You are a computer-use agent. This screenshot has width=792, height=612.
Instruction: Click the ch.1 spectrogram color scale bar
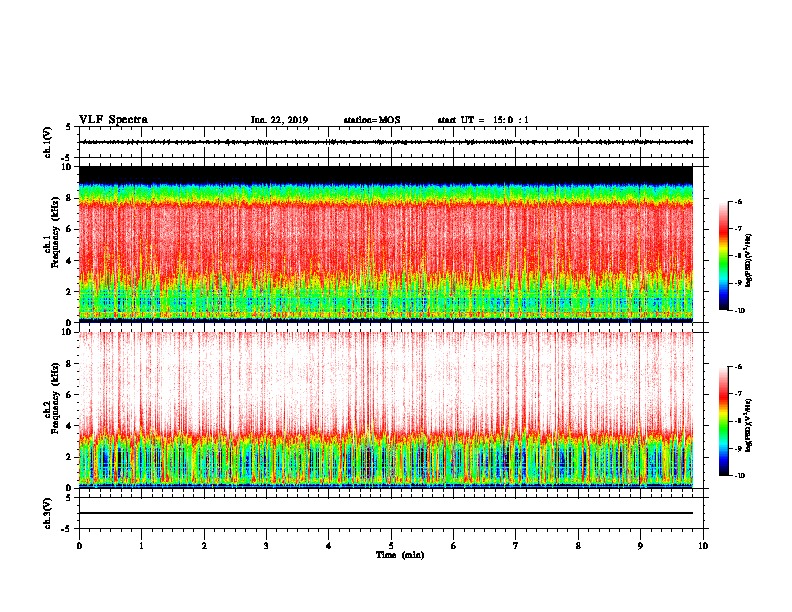(724, 256)
